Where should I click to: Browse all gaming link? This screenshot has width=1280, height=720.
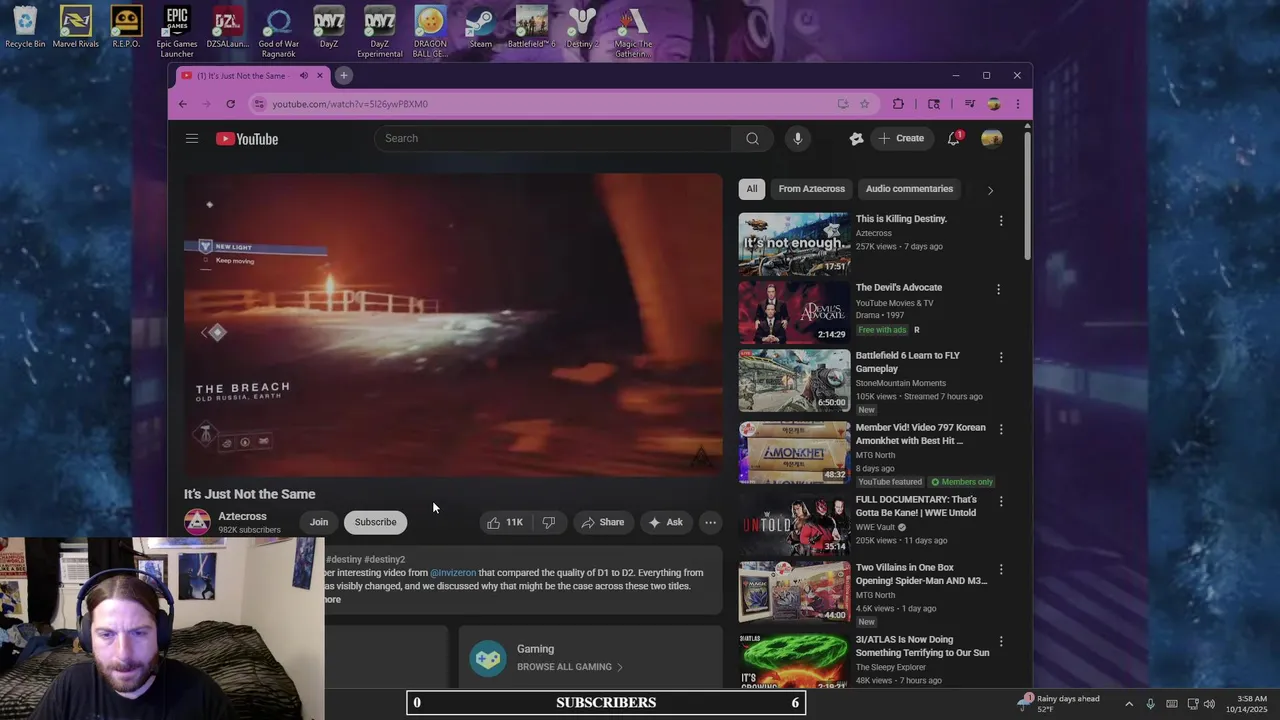click(570, 667)
